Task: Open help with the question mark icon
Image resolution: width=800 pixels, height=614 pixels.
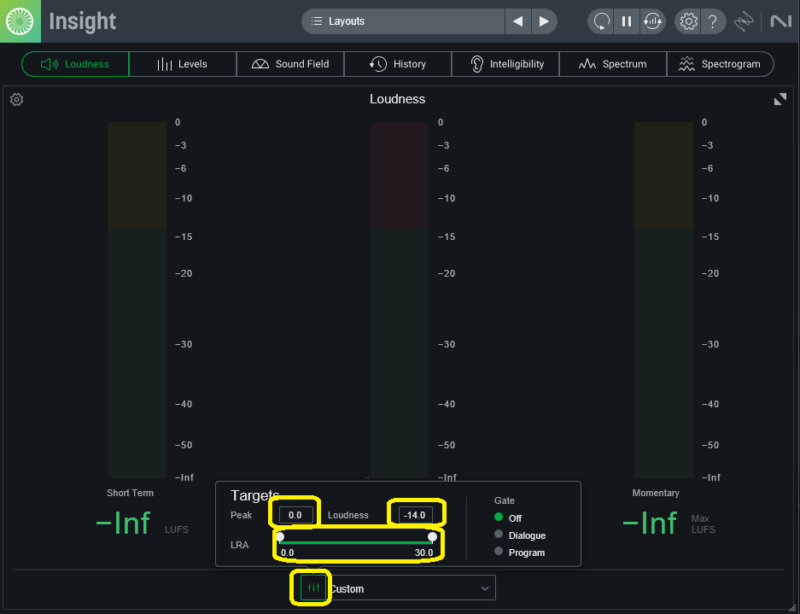Action: [712, 21]
